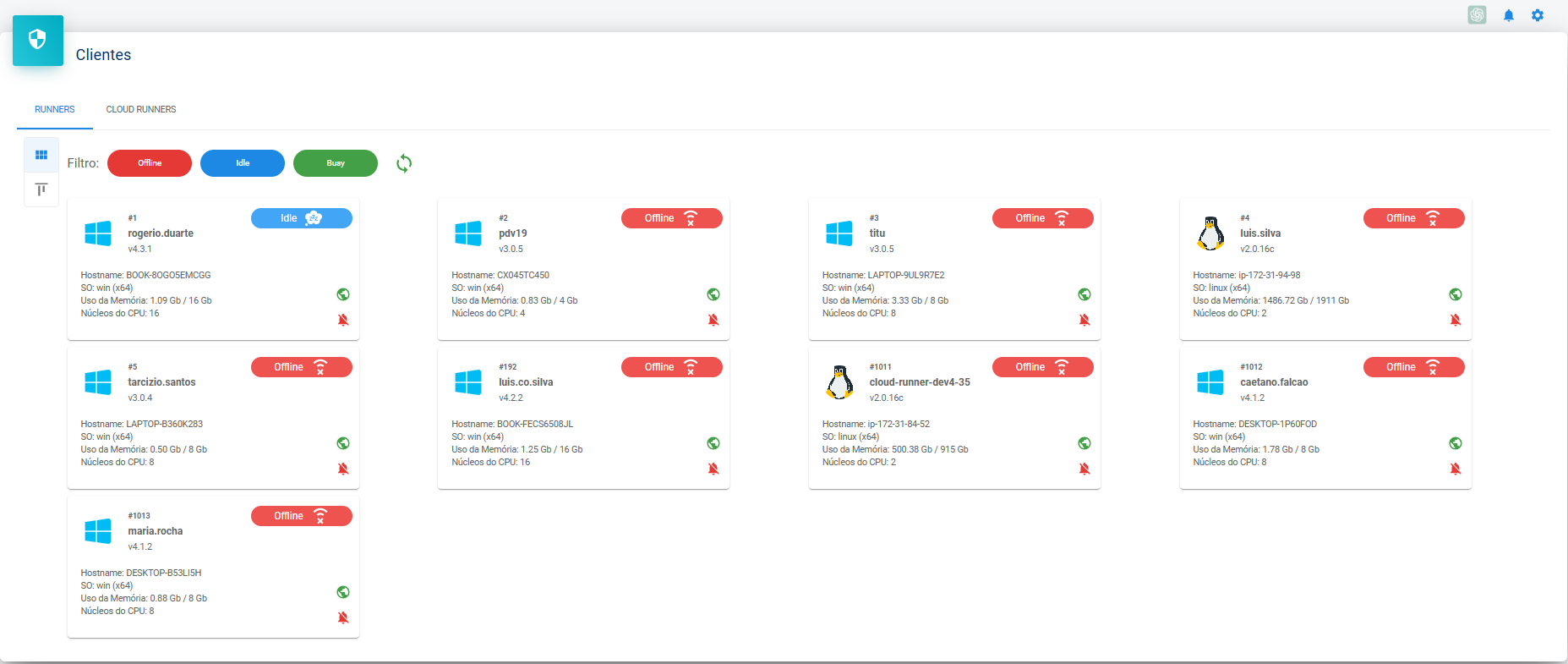This screenshot has width=1568, height=664.
Task: Select runner name luis.silva
Action: point(1260,233)
